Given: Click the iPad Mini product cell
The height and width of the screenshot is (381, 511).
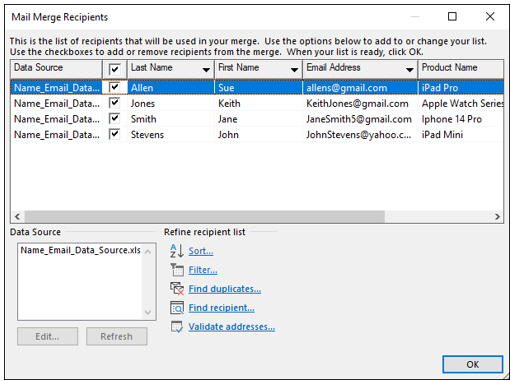Looking at the screenshot, I should (461, 135).
